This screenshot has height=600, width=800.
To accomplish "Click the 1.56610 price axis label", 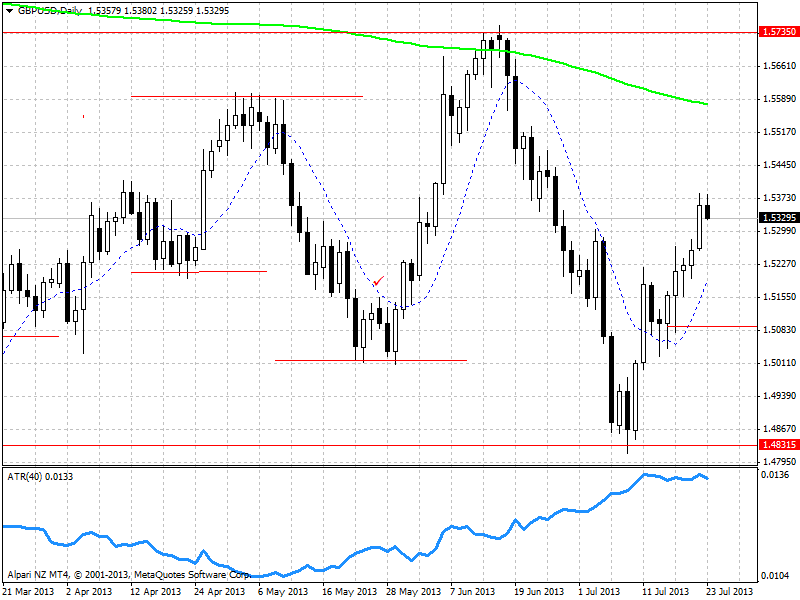I will click(780, 66).
